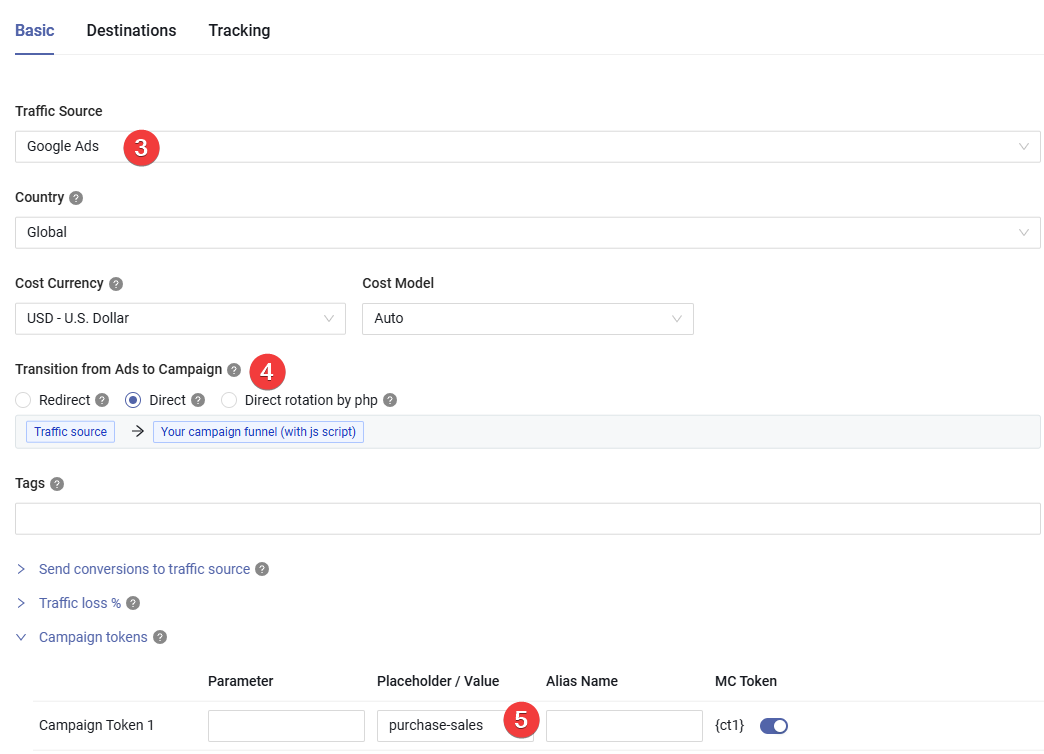The width and height of the screenshot is (1044, 754).
Task: Click the Placeholder / Value column header
Action: coord(438,681)
